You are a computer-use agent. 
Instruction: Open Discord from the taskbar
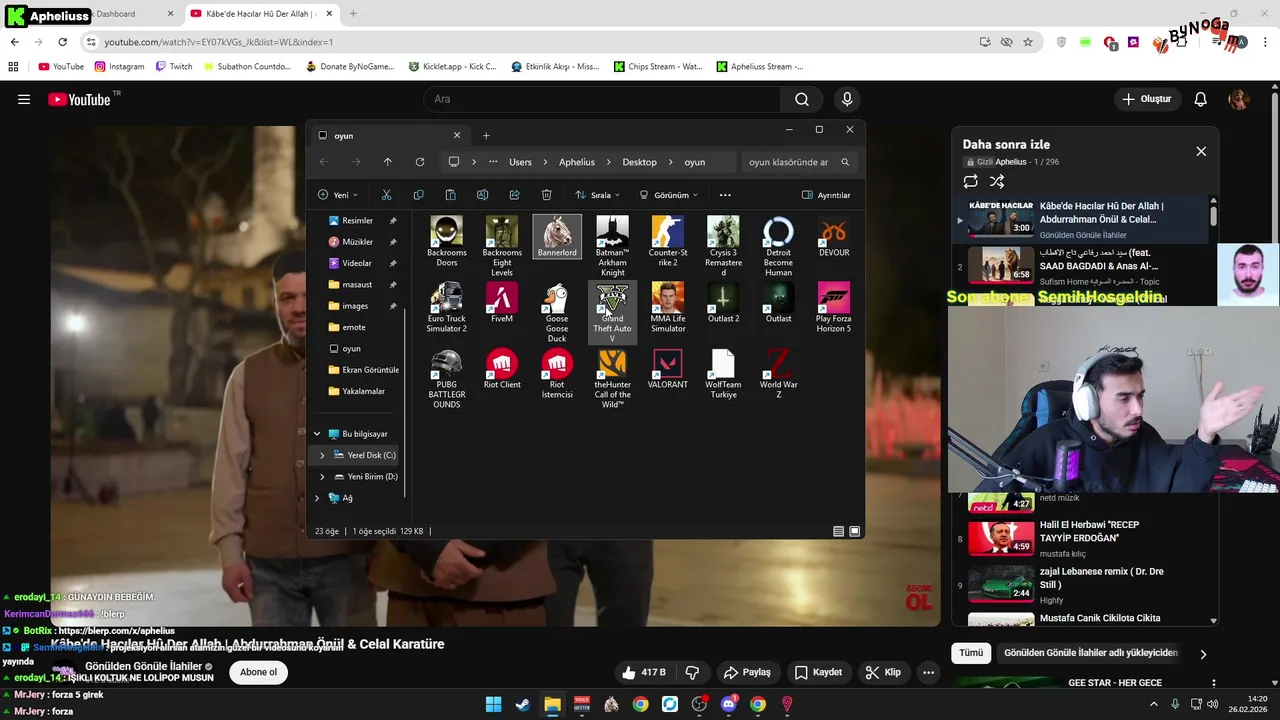[728, 705]
